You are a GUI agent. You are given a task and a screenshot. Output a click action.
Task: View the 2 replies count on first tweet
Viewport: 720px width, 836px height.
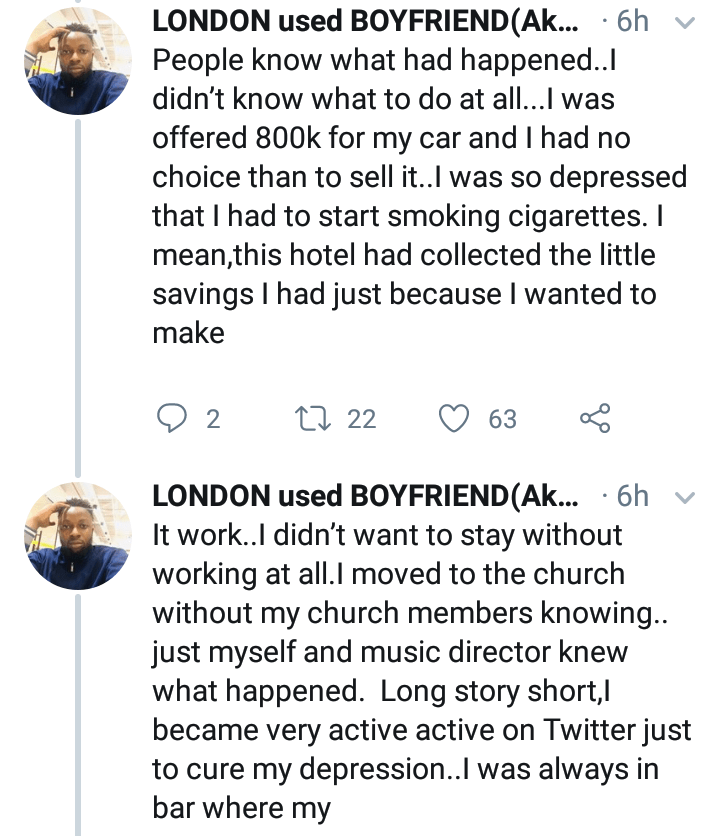[x=212, y=419]
